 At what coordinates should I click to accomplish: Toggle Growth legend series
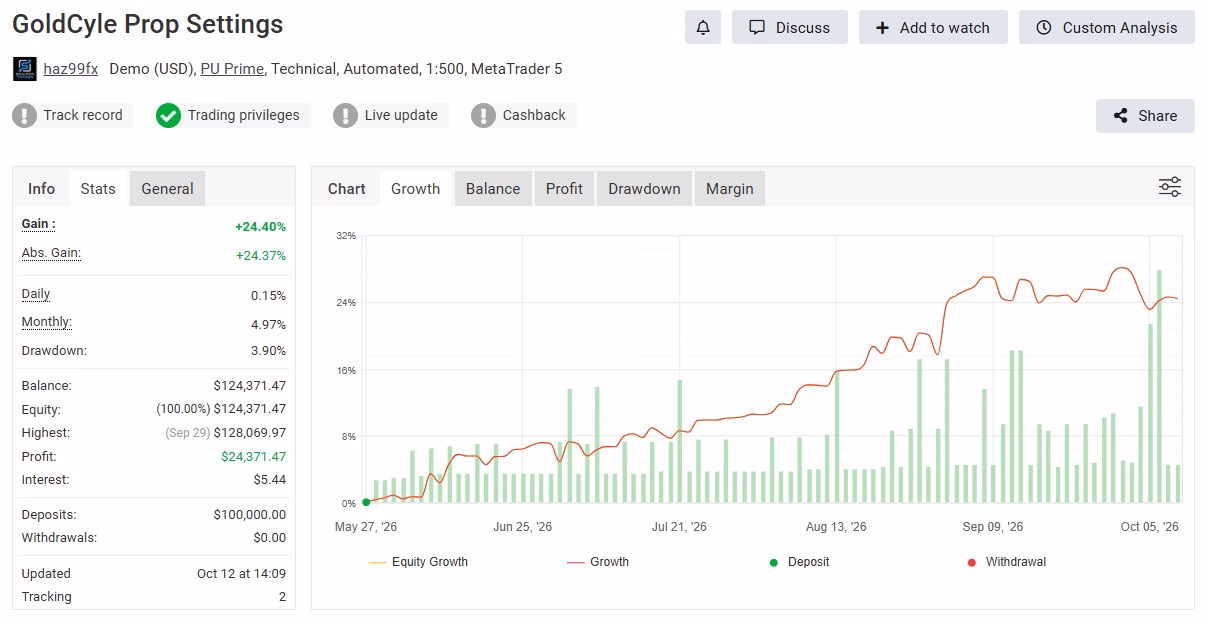pyautogui.click(x=598, y=562)
